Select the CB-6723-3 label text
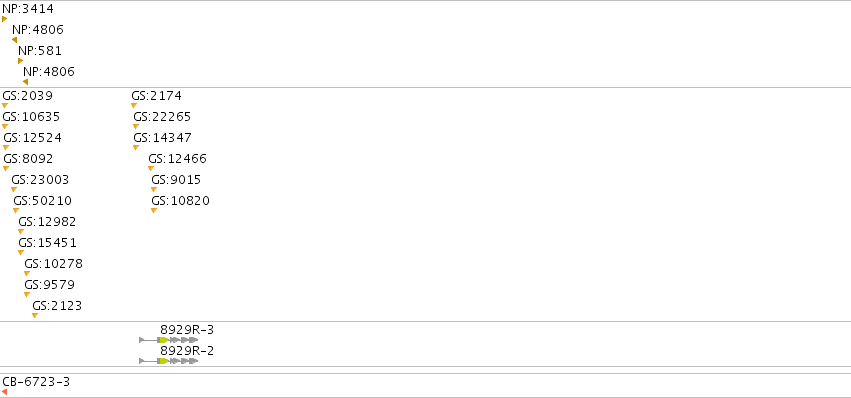The width and height of the screenshot is (851, 398). click(x=36, y=382)
